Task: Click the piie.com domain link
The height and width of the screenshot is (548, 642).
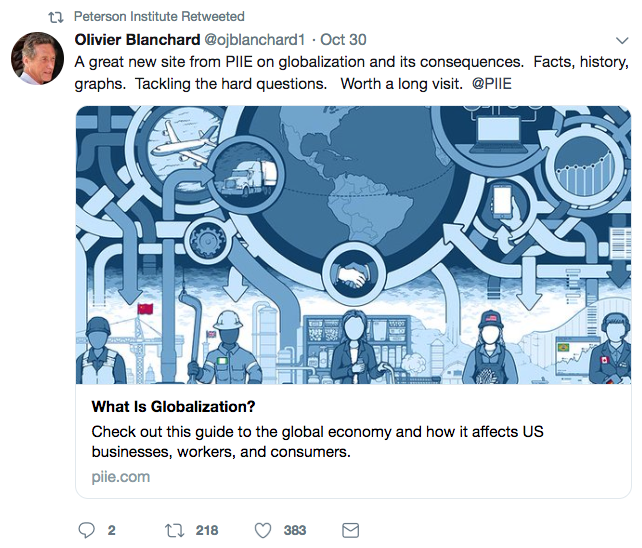Action: 120,476
